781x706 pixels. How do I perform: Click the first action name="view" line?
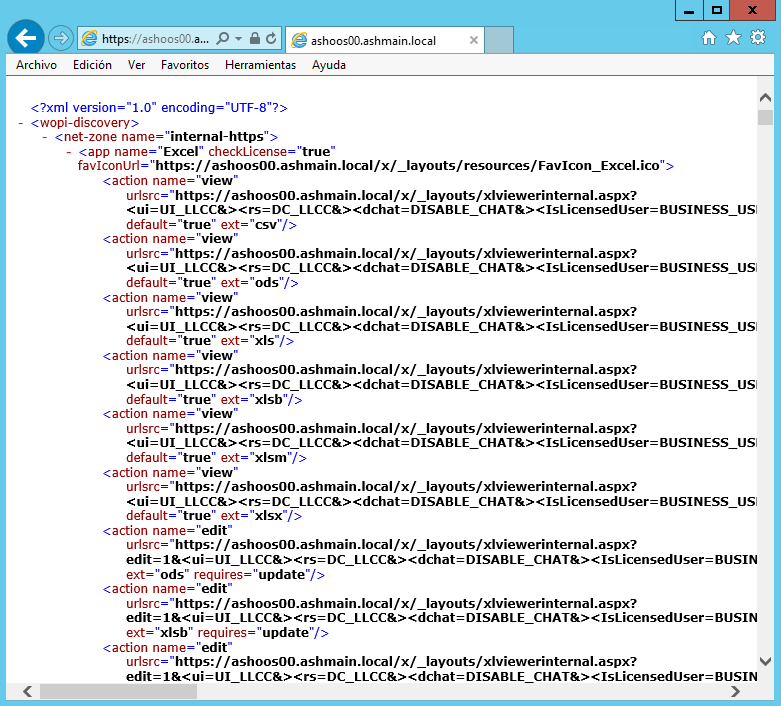[x=170, y=180]
